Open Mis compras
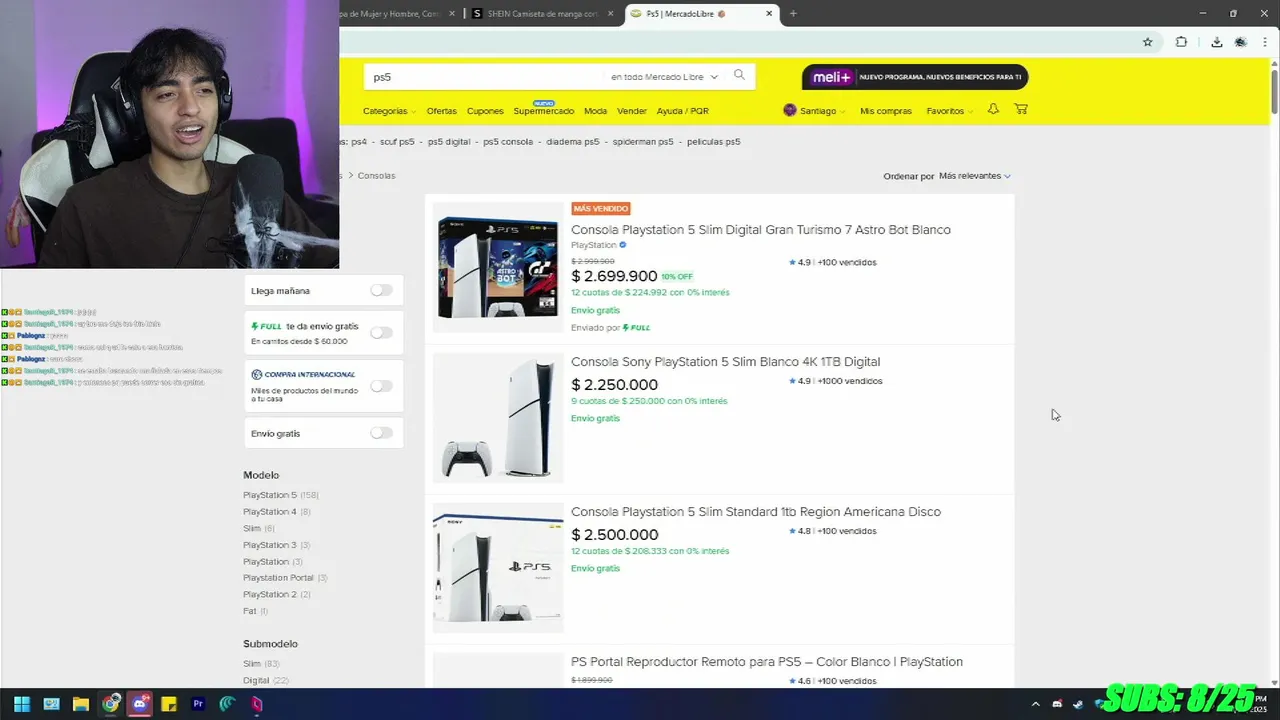Image resolution: width=1280 pixels, height=720 pixels. pyautogui.click(x=886, y=111)
